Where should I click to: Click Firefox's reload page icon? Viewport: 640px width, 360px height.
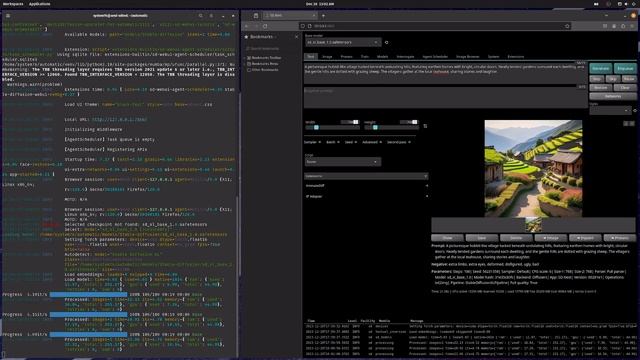[x=265, y=26]
